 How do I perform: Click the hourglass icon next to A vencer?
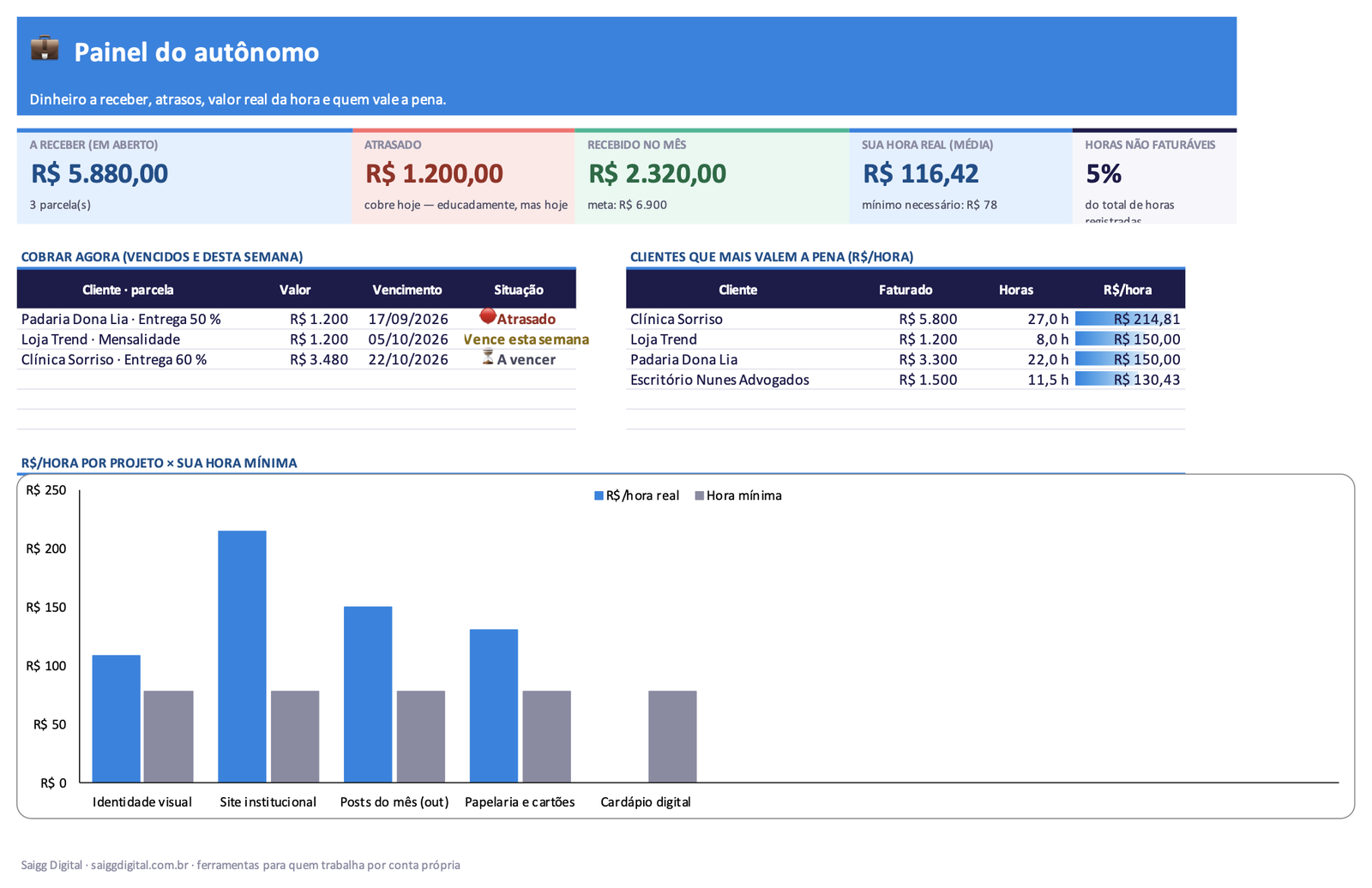488,357
